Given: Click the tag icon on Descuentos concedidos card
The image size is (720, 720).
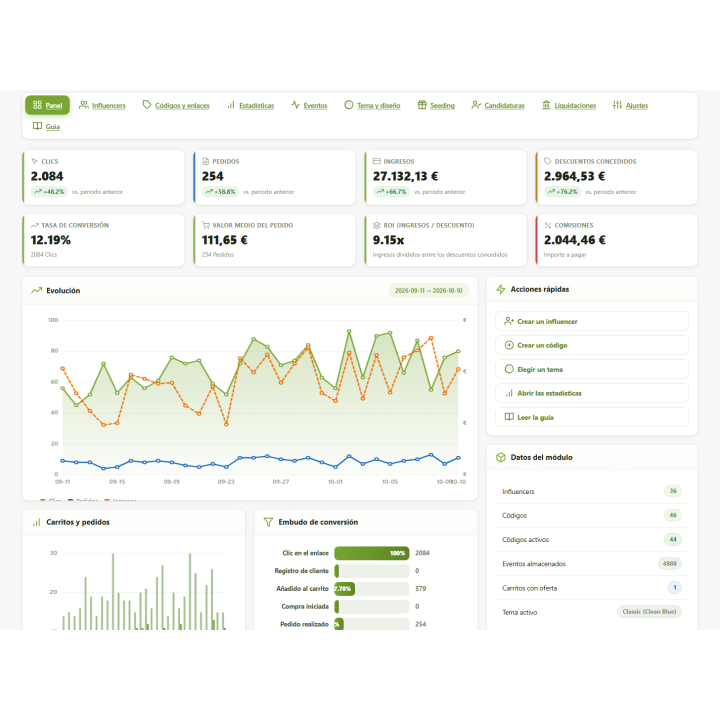Looking at the screenshot, I should pos(547,161).
